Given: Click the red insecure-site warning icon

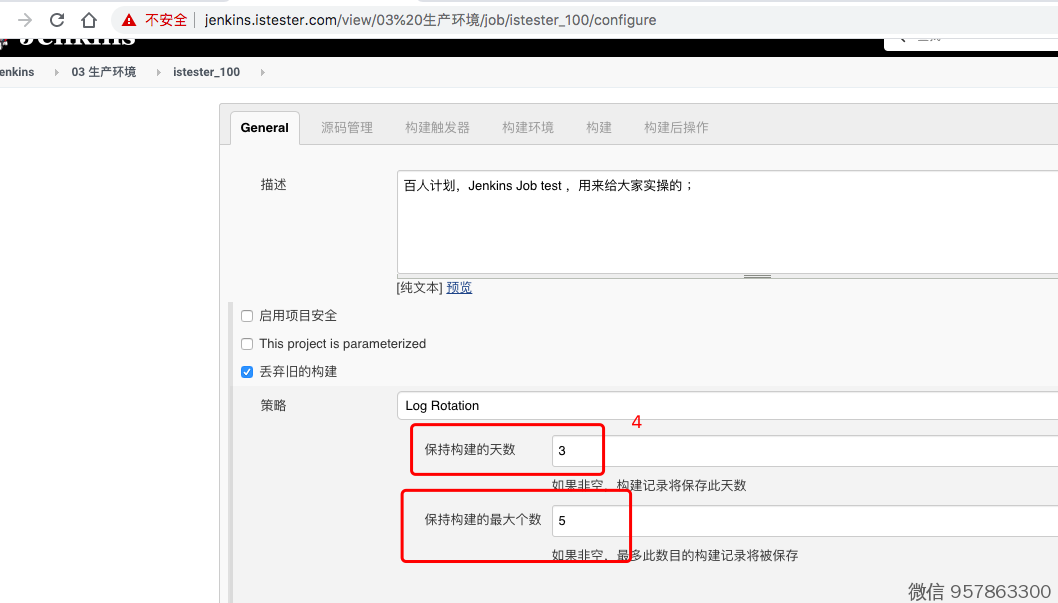Looking at the screenshot, I should (x=129, y=20).
